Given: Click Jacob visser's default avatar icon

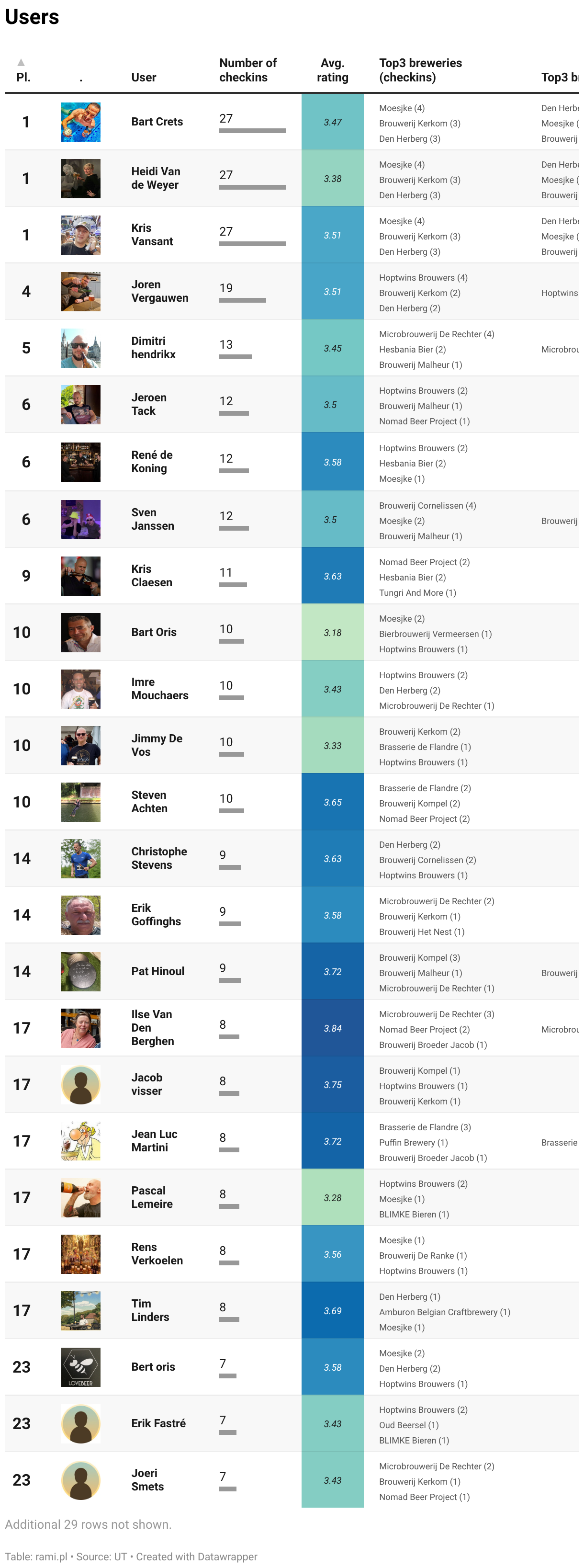Looking at the screenshot, I should coord(81,1084).
